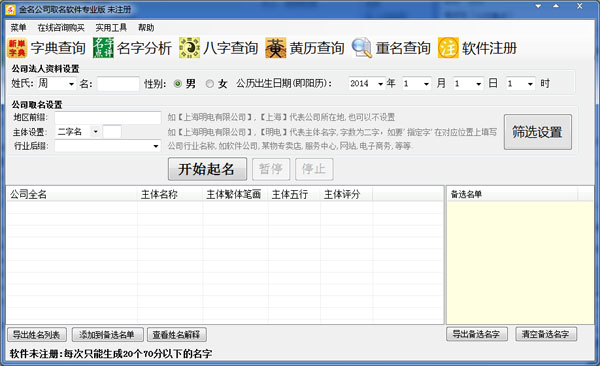Open the 在线咨询购买 menu
Screen dimensions: 600x366
pyautogui.click(x=61, y=28)
